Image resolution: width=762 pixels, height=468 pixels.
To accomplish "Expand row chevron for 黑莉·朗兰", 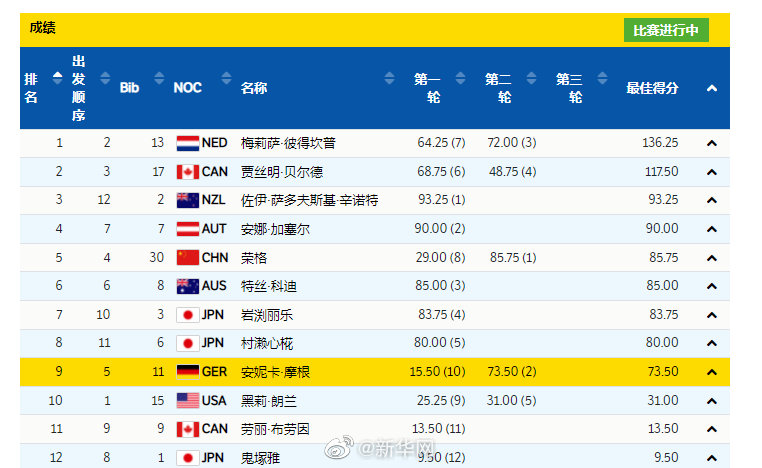I will coord(711,401).
